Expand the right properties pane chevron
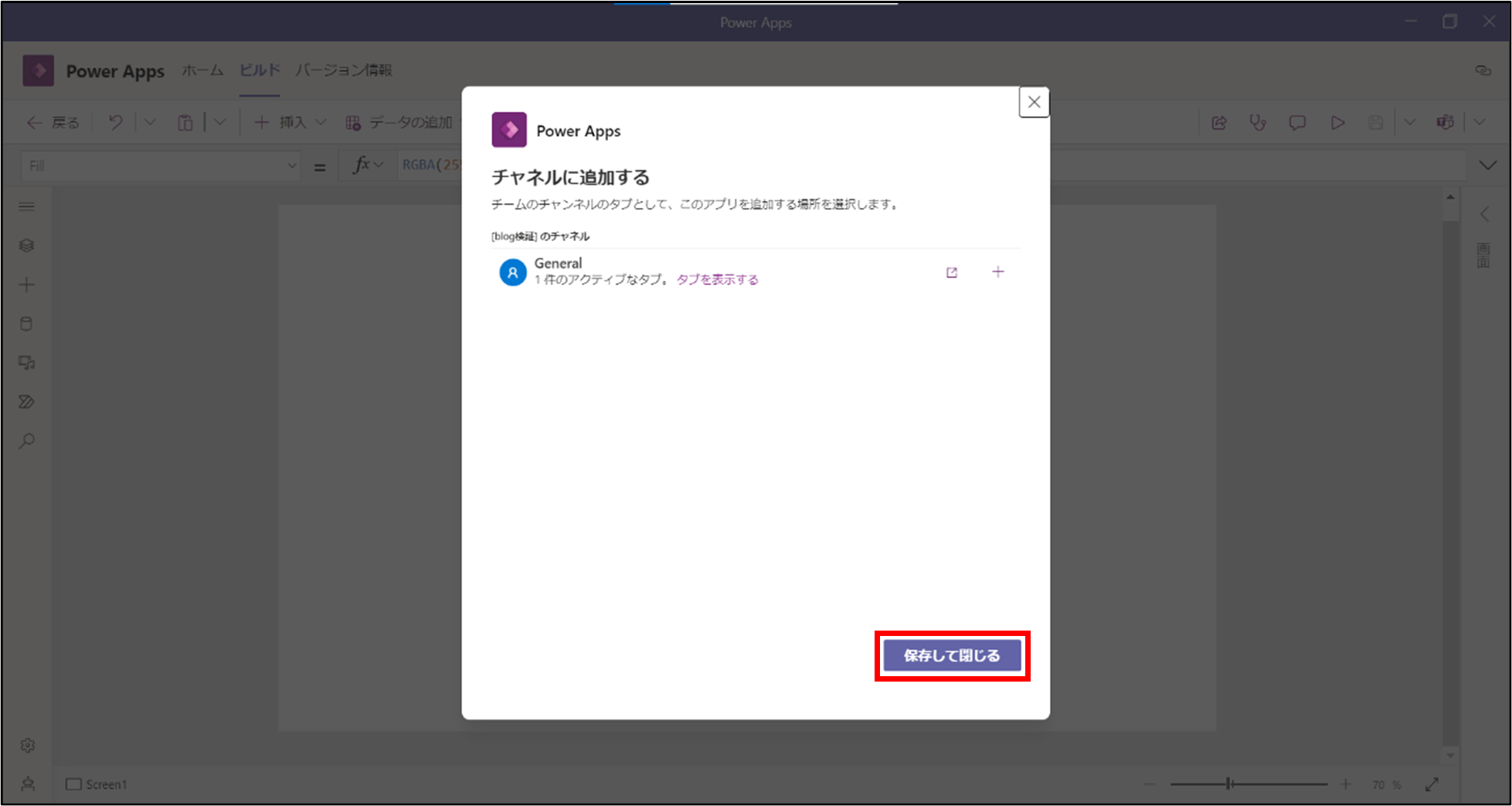The width and height of the screenshot is (1512, 806). tap(1484, 214)
